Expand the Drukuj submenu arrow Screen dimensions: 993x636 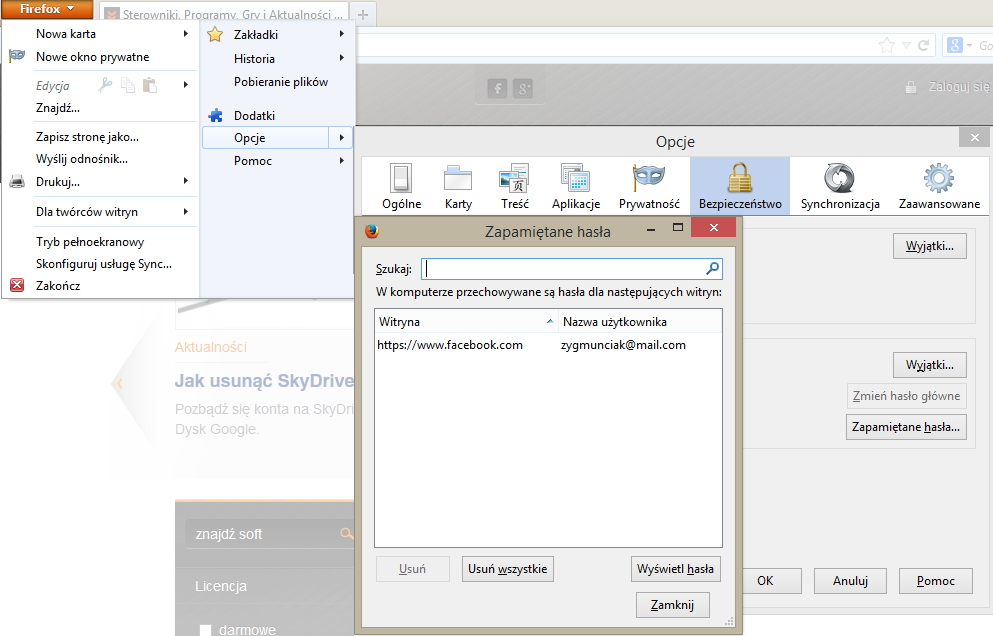click(186, 181)
